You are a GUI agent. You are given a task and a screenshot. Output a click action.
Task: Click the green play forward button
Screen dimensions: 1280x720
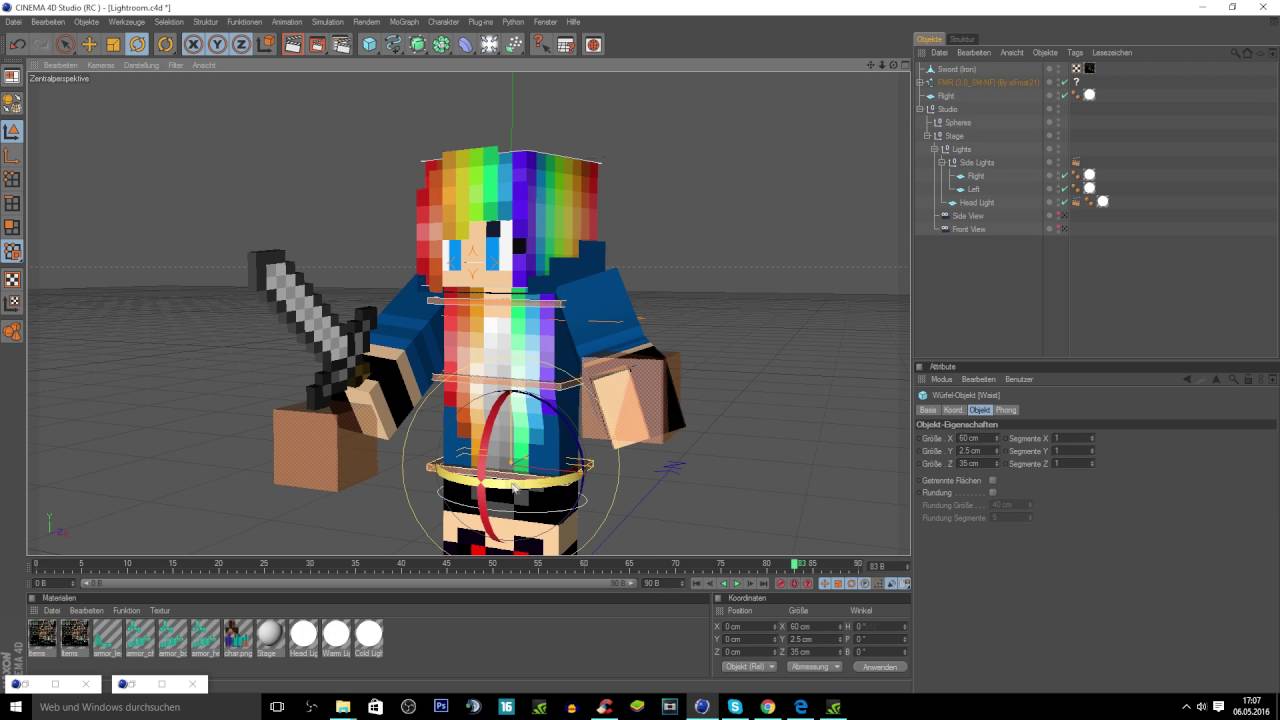coord(737,583)
